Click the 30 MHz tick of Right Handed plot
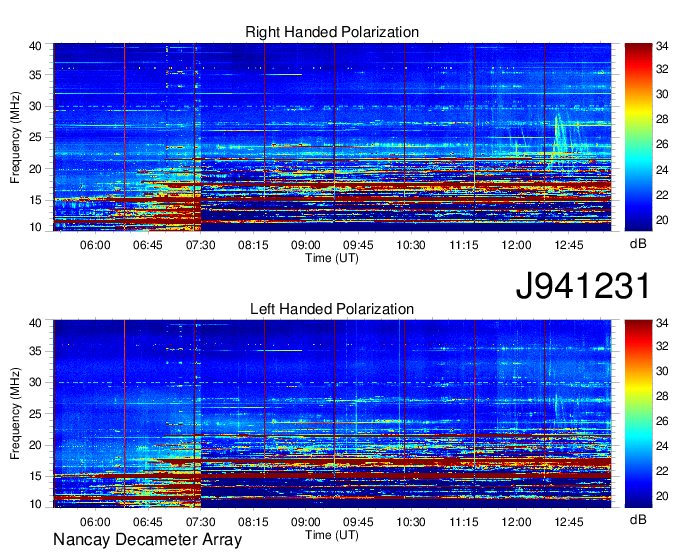 35,106
